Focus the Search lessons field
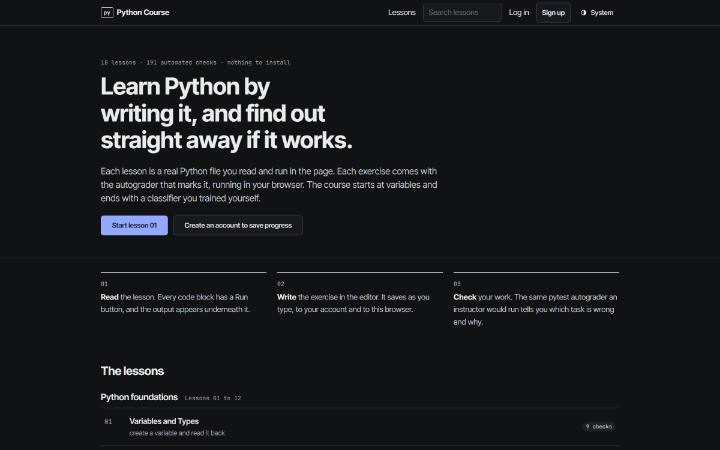 tap(462, 12)
